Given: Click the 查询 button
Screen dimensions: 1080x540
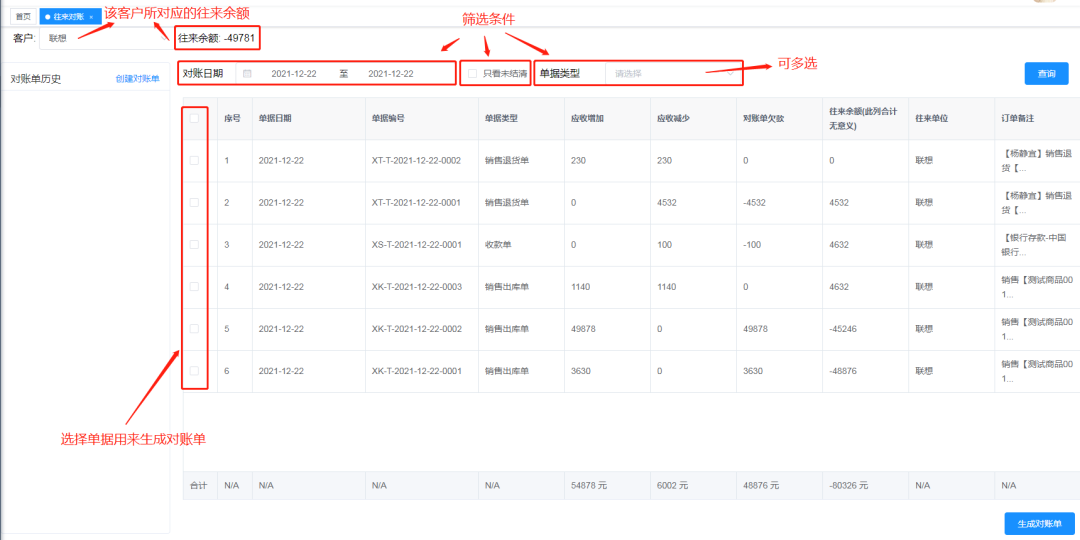Looking at the screenshot, I should (1046, 74).
